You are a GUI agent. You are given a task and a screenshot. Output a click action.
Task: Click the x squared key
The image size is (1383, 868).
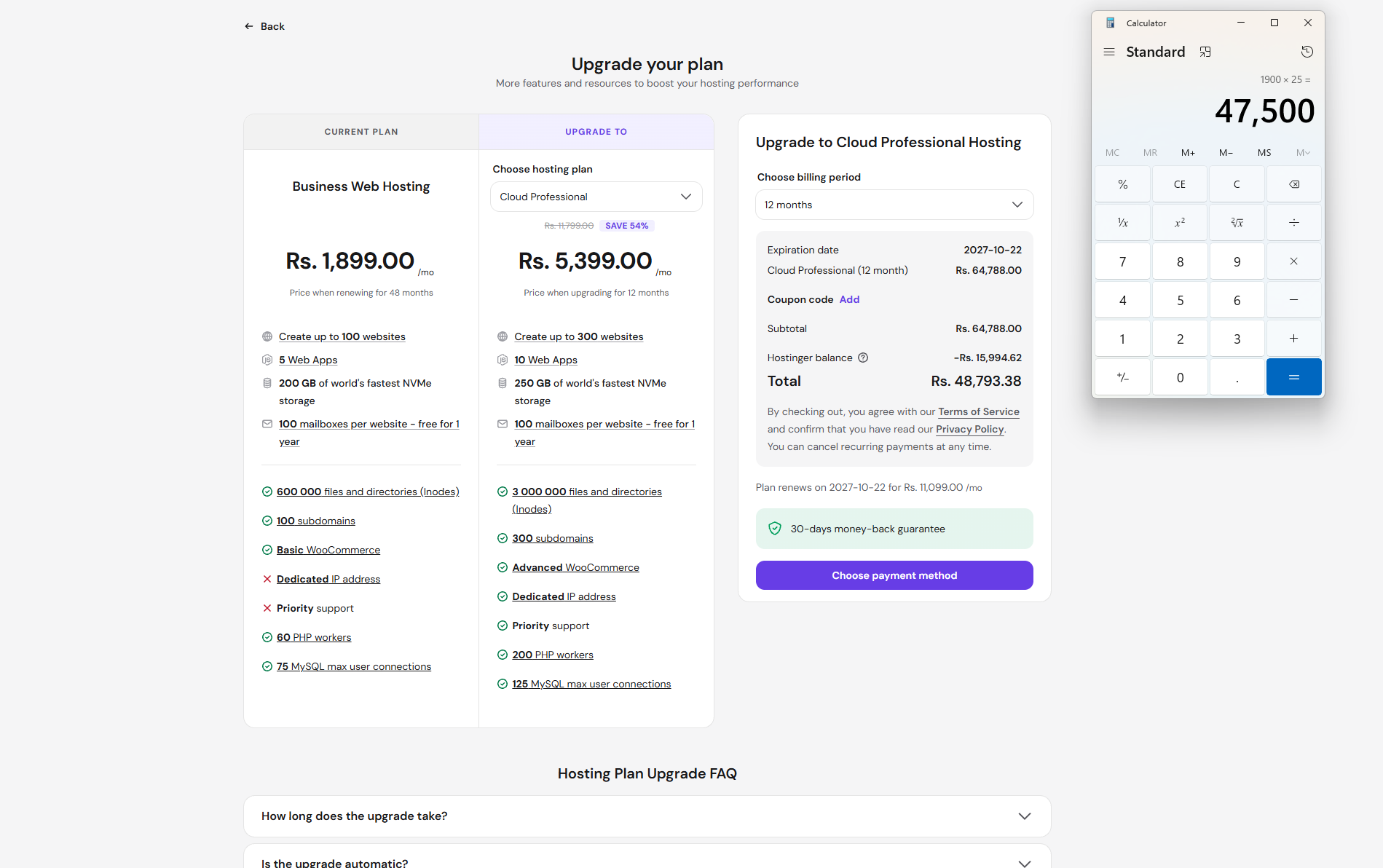pyautogui.click(x=1180, y=223)
